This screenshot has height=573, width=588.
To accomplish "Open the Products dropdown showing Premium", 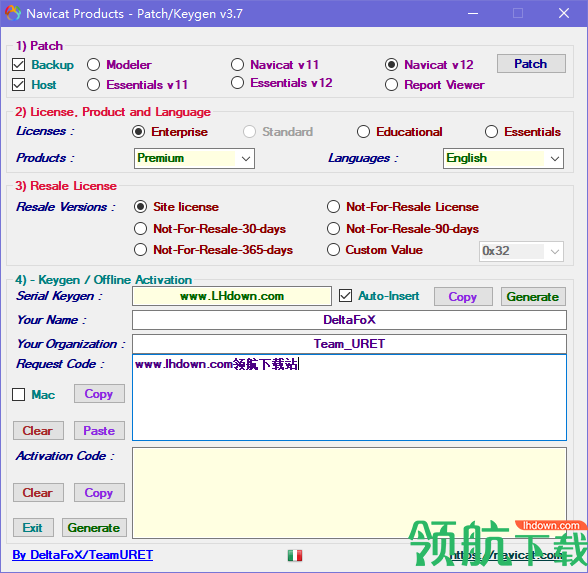I will pyautogui.click(x=194, y=158).
